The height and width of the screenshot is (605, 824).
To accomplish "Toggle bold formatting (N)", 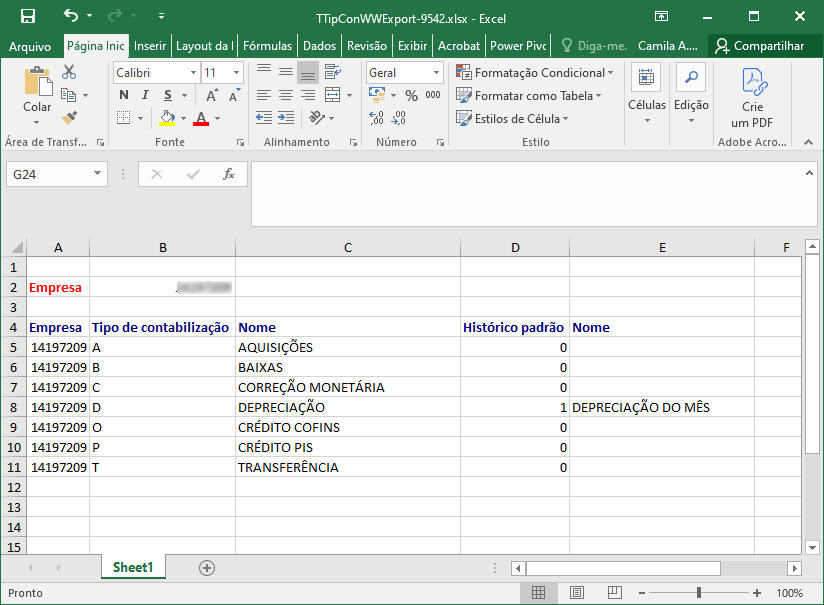I will point(123,95).
